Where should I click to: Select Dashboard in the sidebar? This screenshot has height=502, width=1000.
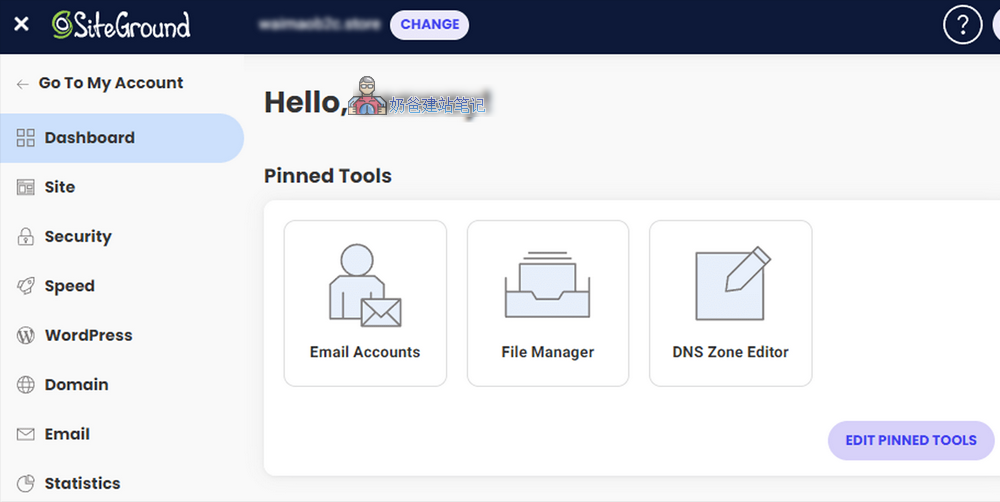[x=122, y=138]
